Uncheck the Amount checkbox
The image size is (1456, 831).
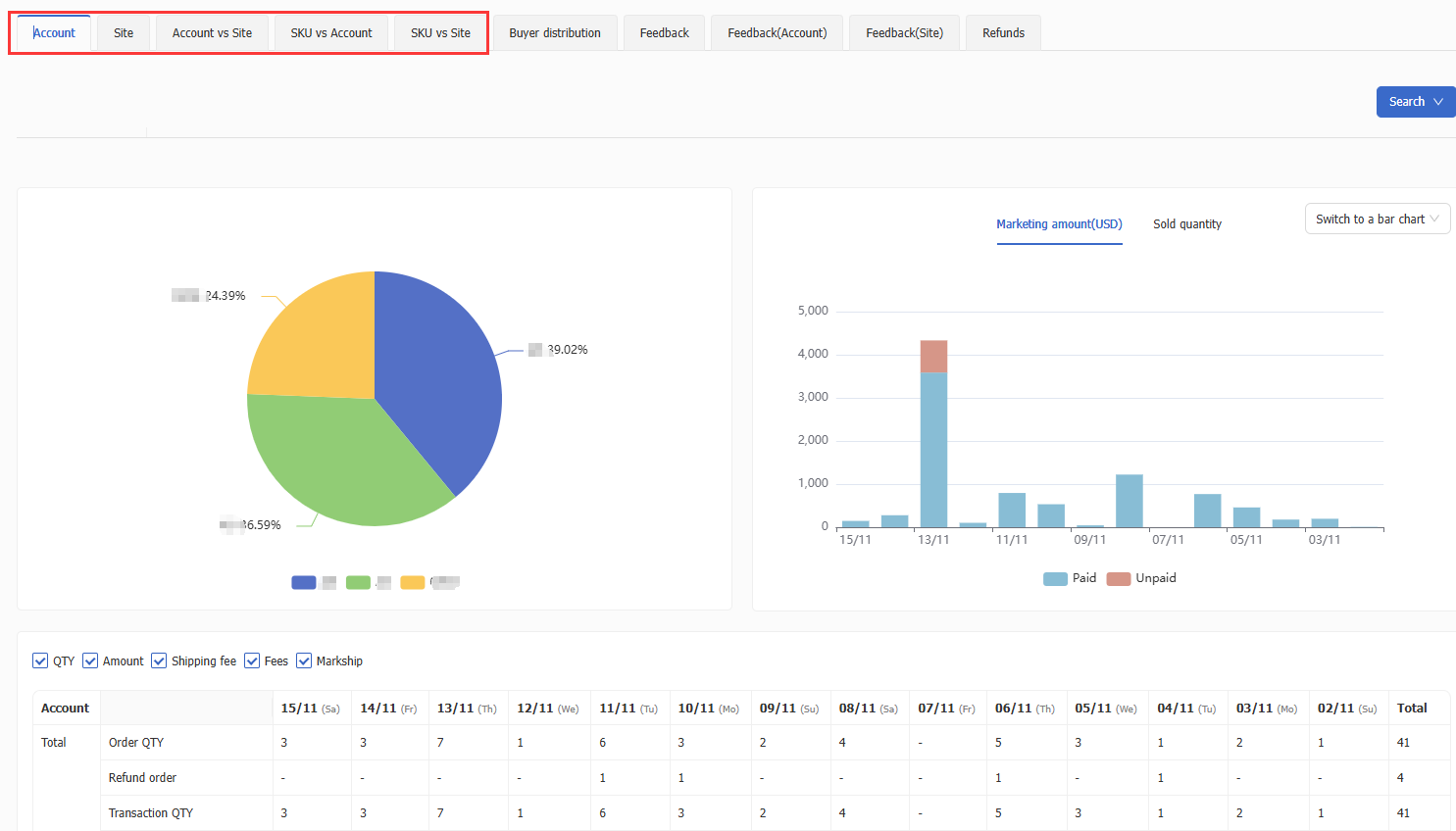click(90, 660)
